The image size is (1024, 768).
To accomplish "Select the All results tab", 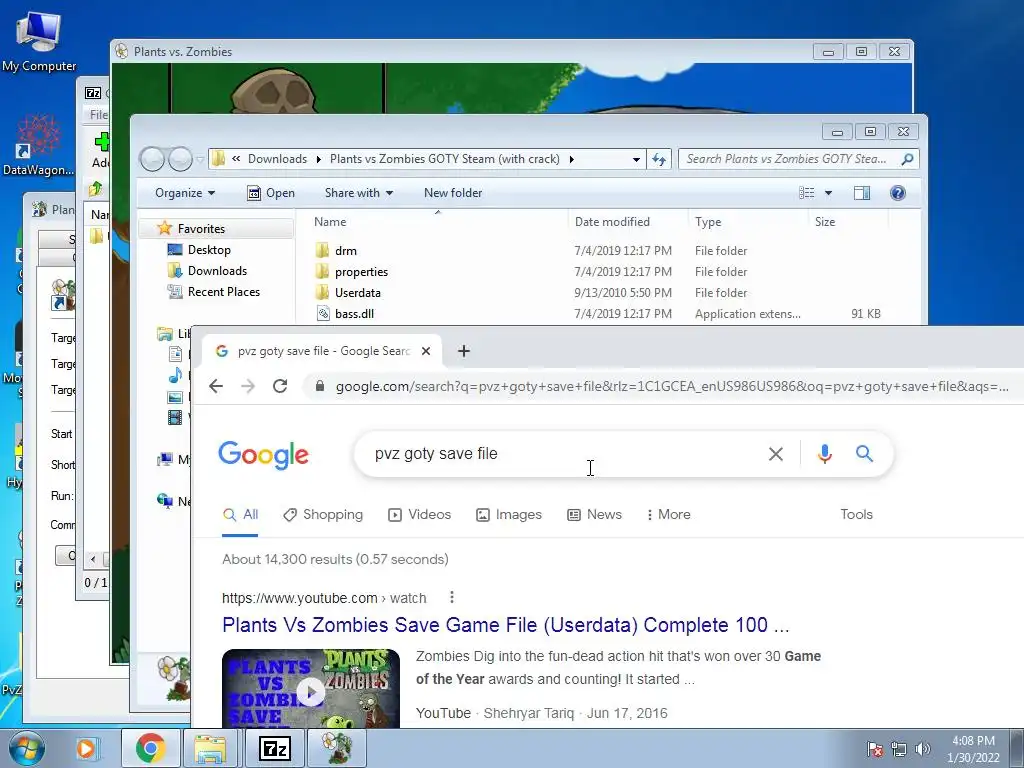I will [x=240, y=515].
